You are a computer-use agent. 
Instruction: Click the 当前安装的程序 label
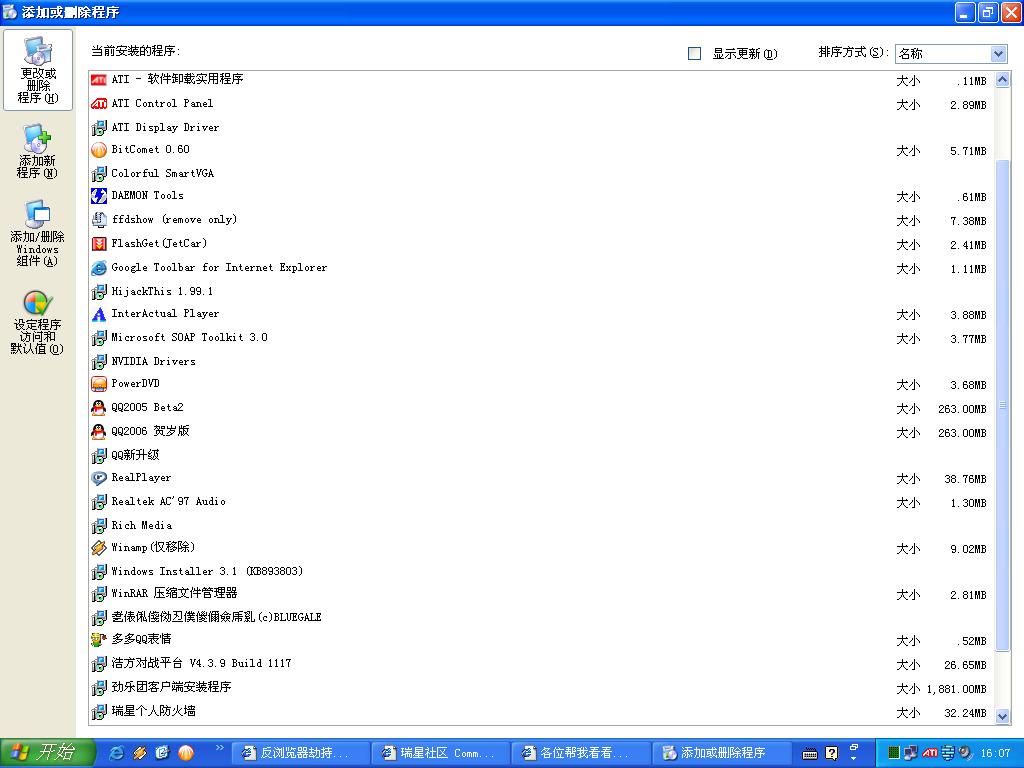135,51
